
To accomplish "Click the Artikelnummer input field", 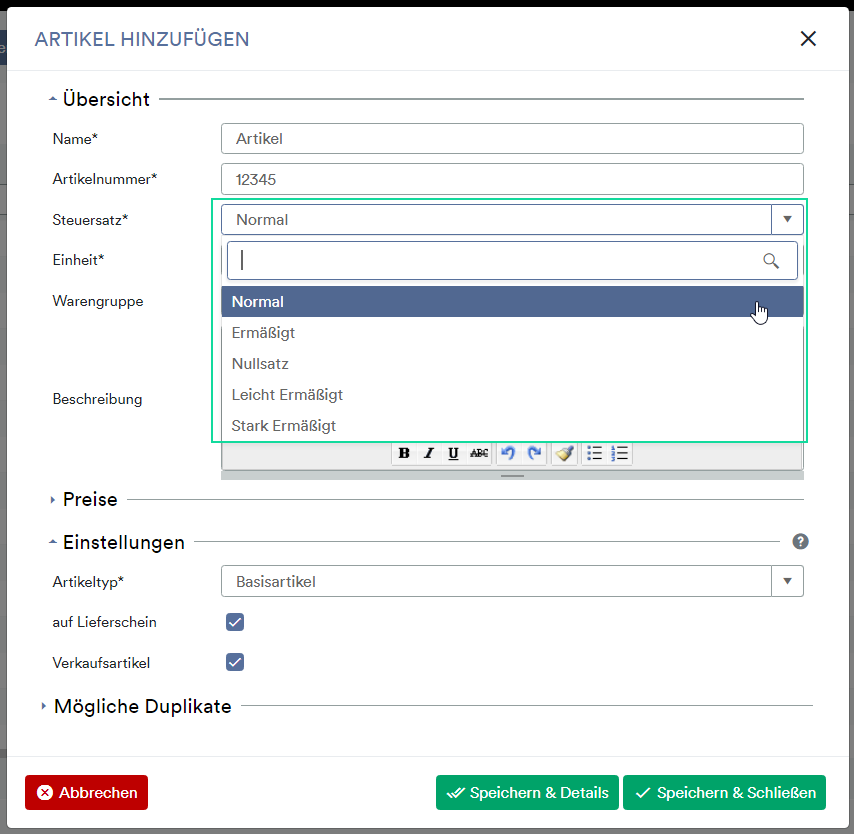I will [x=512, y=179].
